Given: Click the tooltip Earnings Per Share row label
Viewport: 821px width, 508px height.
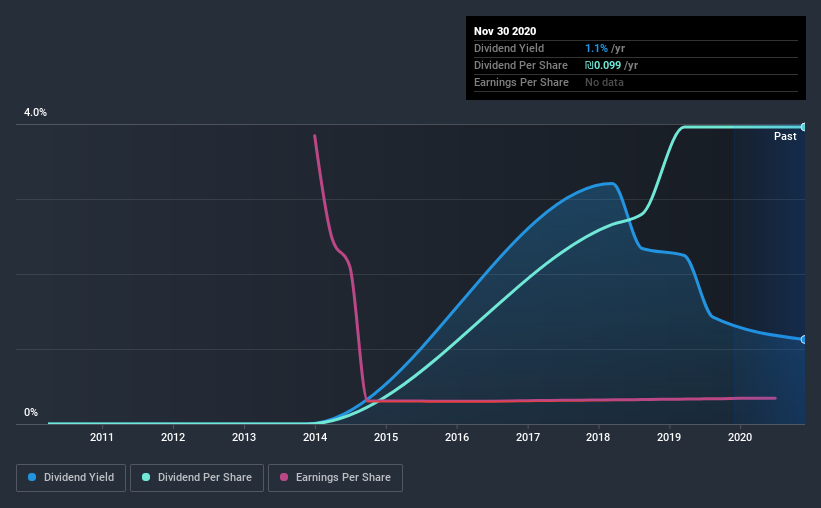Looking at the screenshot, I should coord(521,82).
